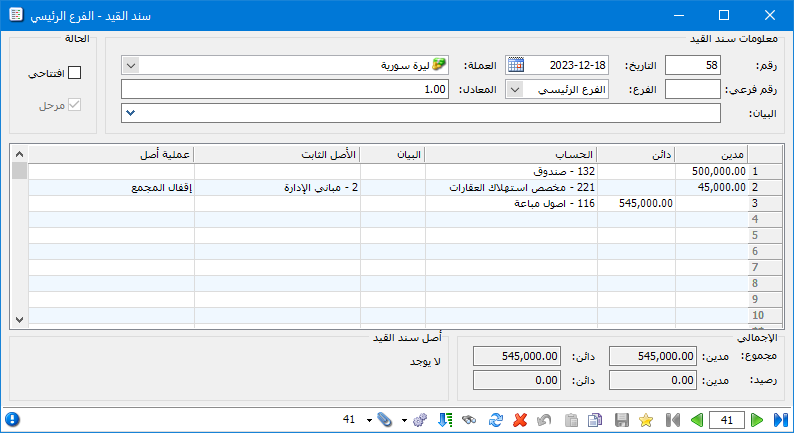The height and width of the screenshot is (433, 794).
Task: Select account 221 - مخصص استهلاك العقارات
Action: coord(511,187)
